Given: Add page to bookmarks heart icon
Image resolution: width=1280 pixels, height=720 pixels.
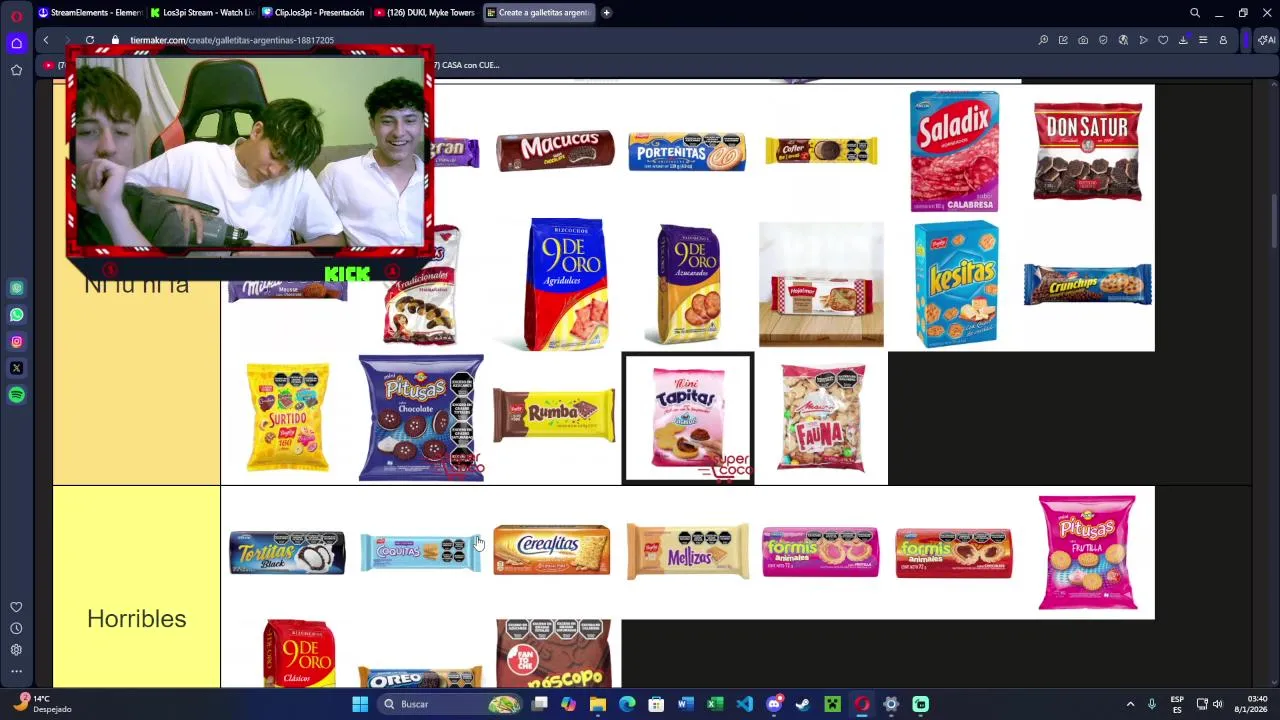Looking at the screenshot, I should click(1163, 40).
